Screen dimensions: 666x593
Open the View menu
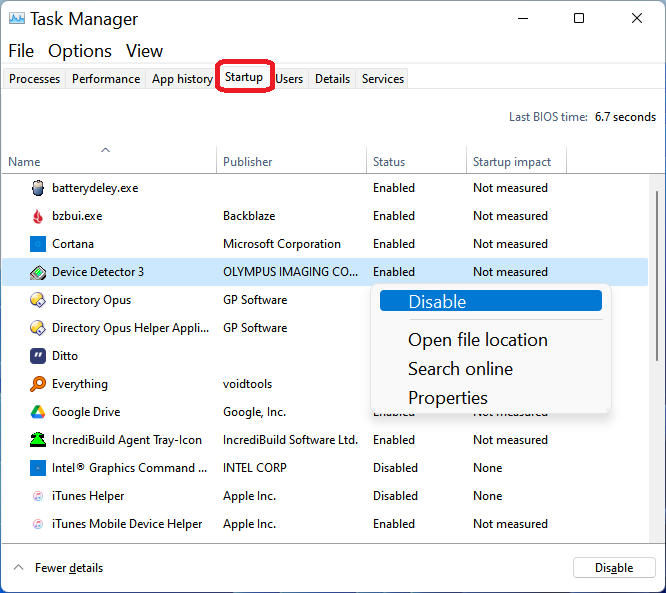click(144, 51)
